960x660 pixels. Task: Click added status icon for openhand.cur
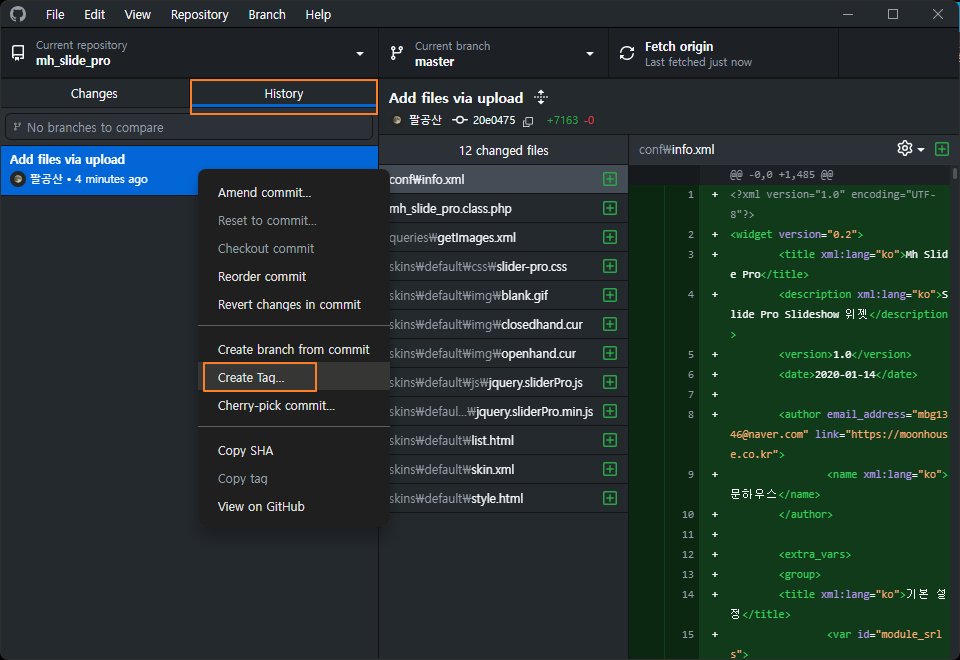tap(610, 353)
